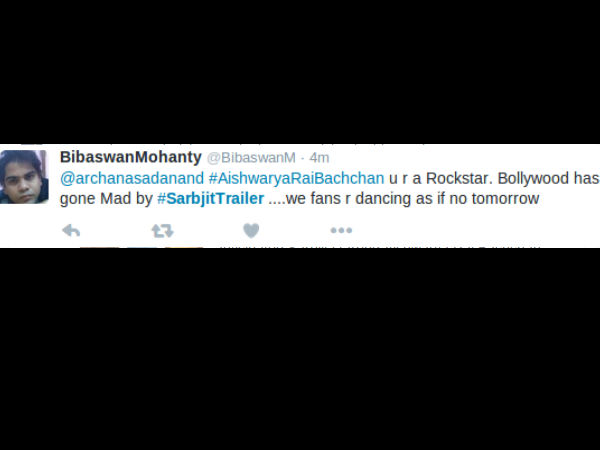This screenshot has width=600, height=450.
Task: Click the phrase 'u r a Rockstar.'
Action: click(x=441, y=179)
